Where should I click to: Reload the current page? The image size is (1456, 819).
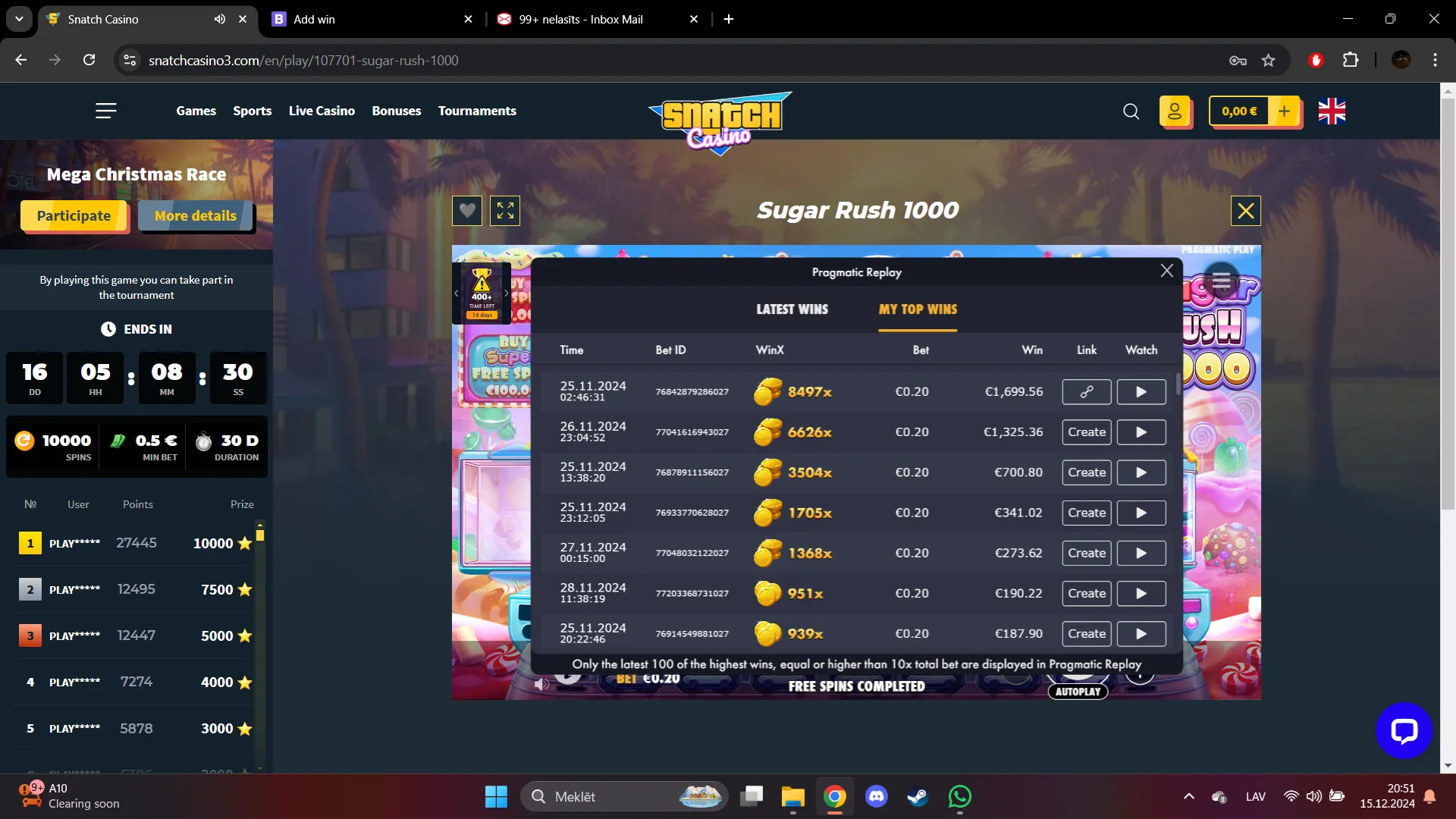point(89,60)
